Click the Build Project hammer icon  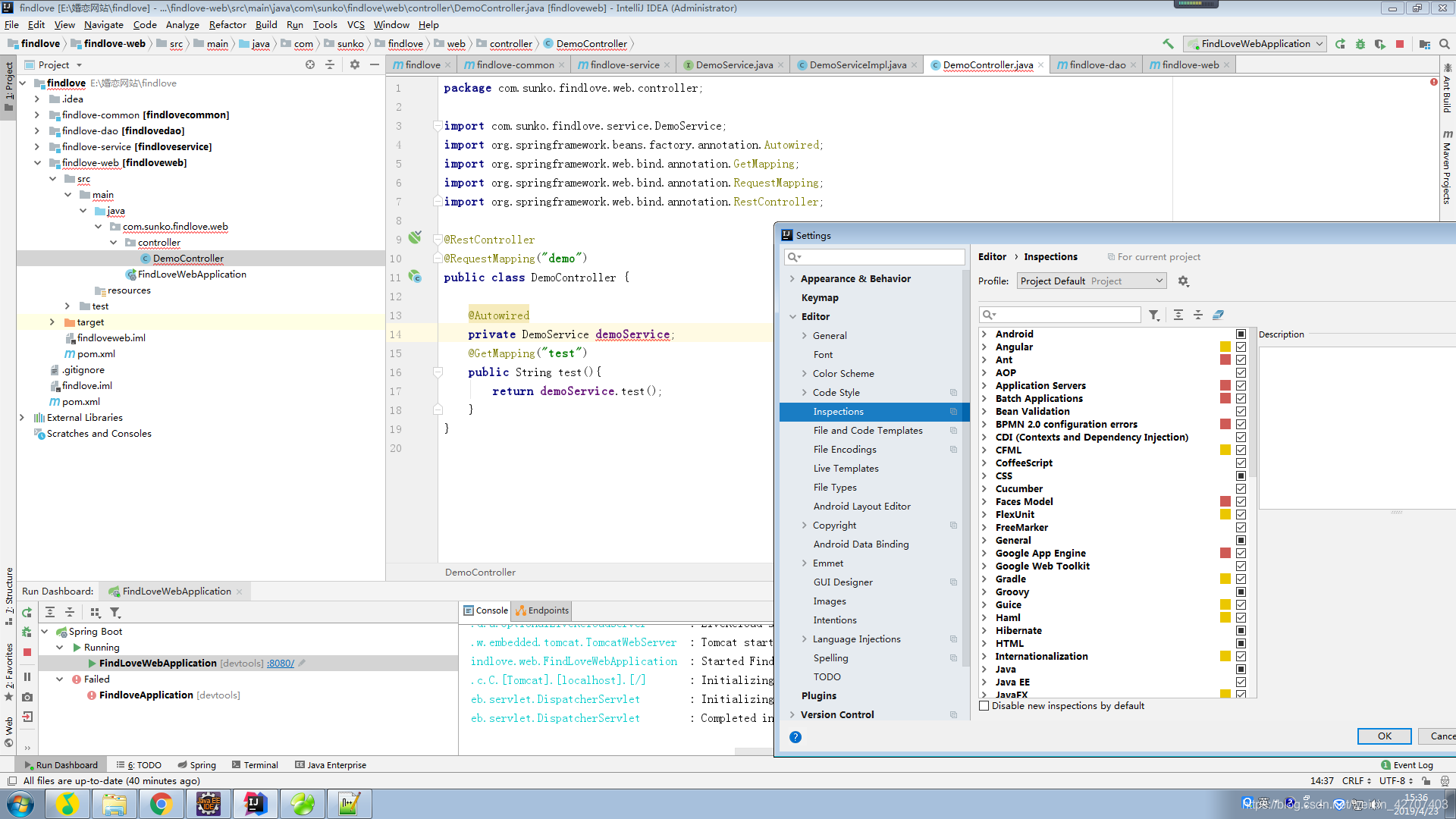(1168, 44)
